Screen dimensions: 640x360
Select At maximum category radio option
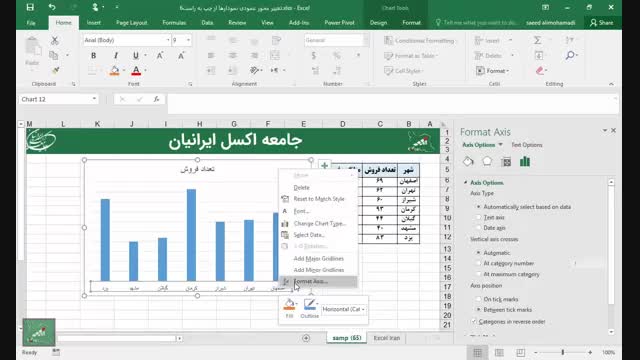point(479,274)
